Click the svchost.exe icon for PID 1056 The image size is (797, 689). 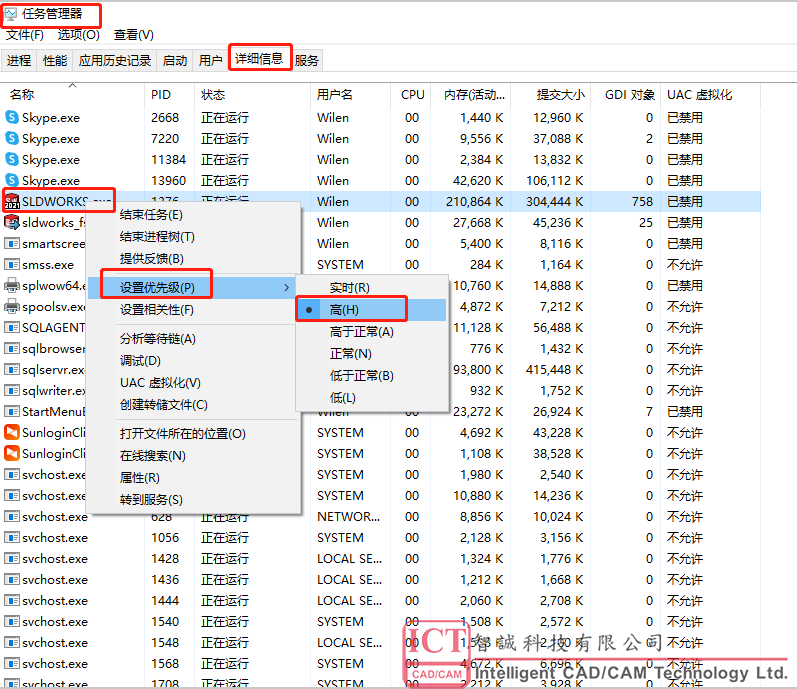pyautogui.click(x=12, y=538)
